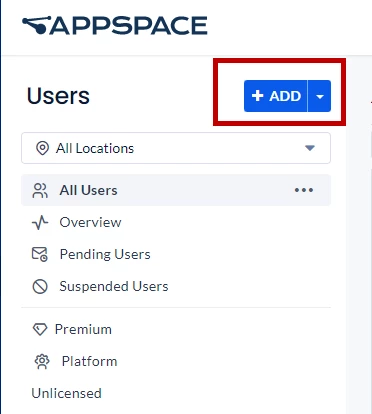Open the All Locations dropdown
Viewport: 372px width, 414px height.
176,148
